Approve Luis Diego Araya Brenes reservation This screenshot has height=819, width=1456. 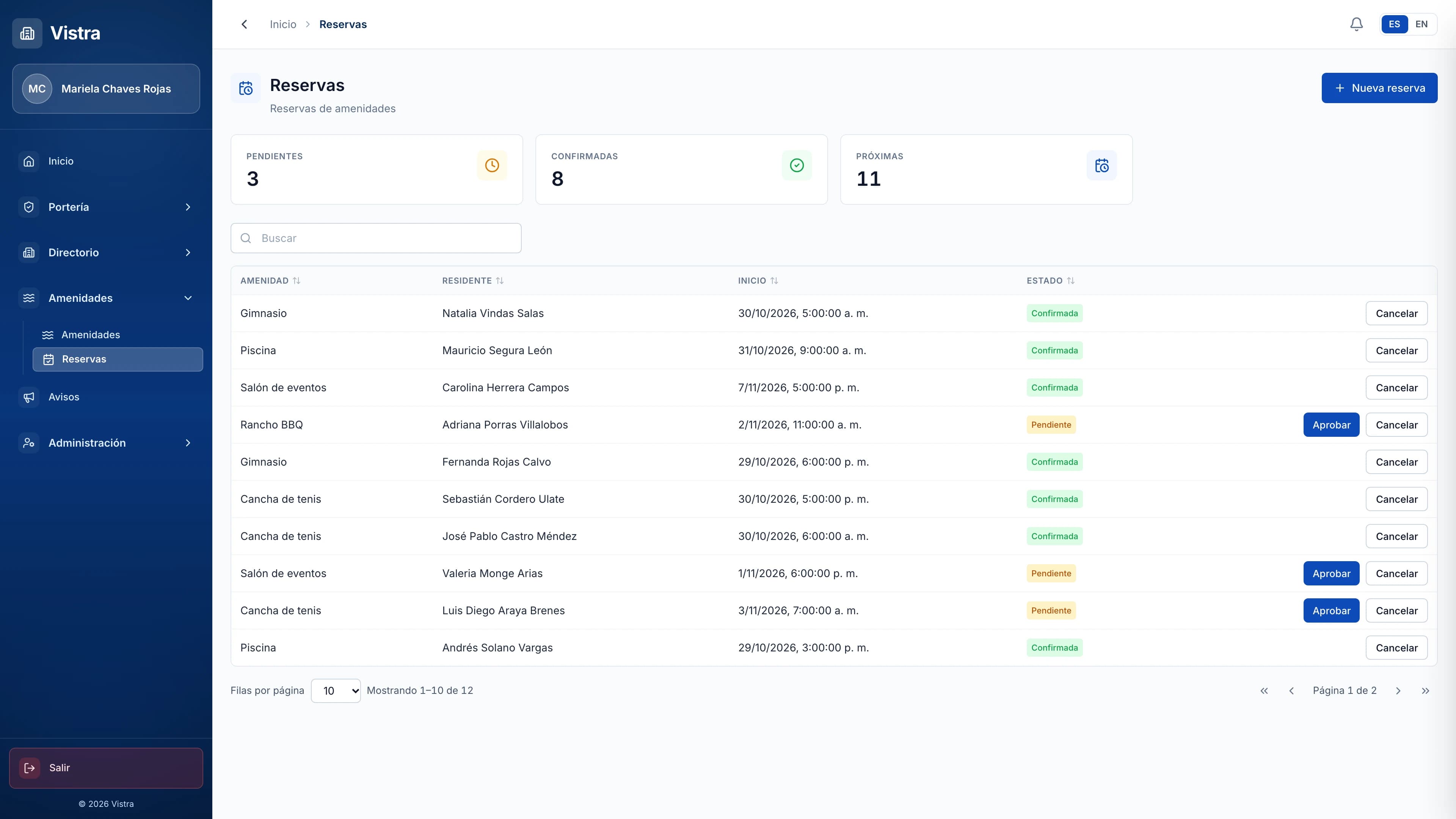[1331, 611]
